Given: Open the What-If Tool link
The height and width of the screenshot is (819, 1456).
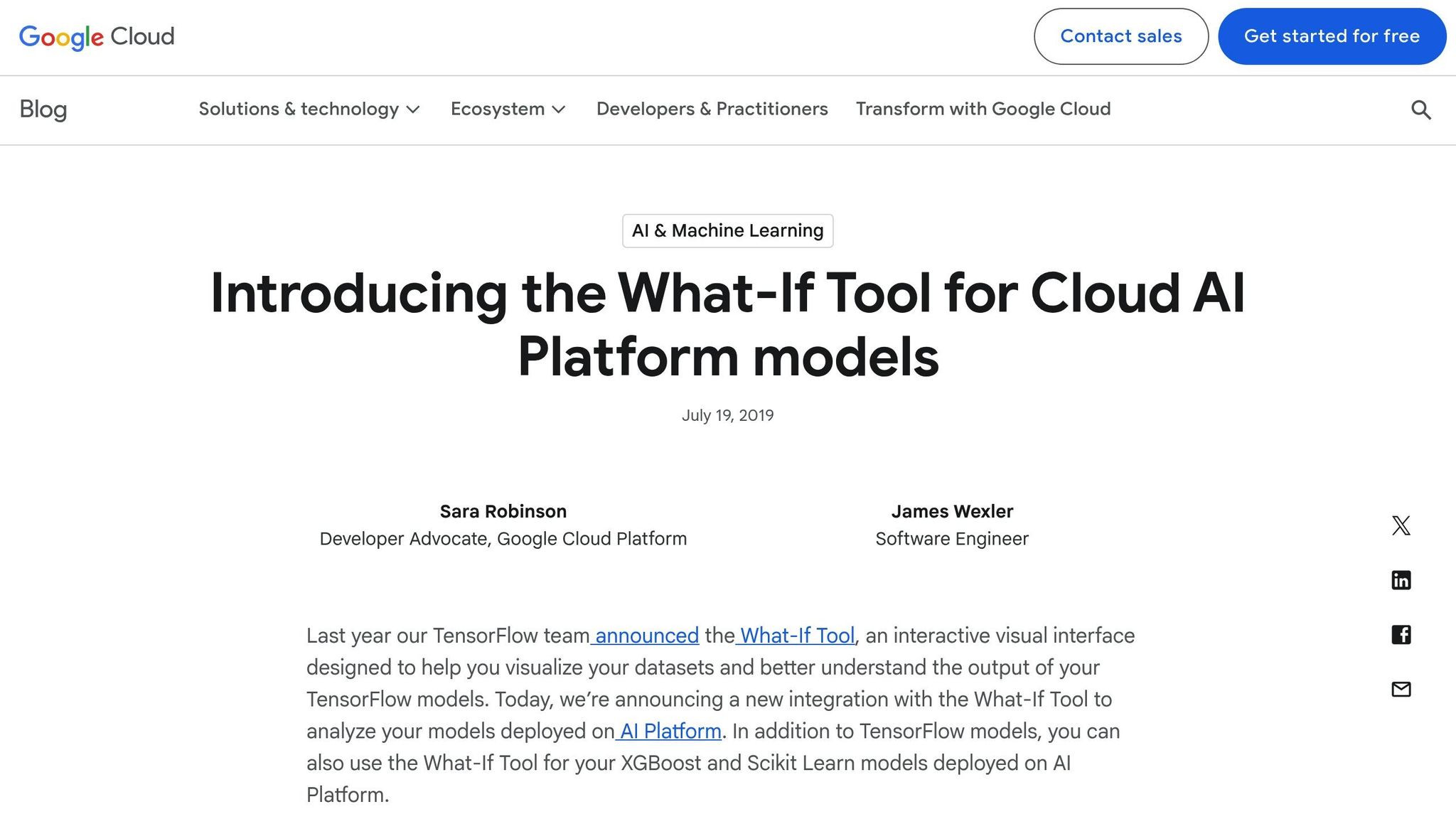Looking at the screenshot, I should [796, 636].
